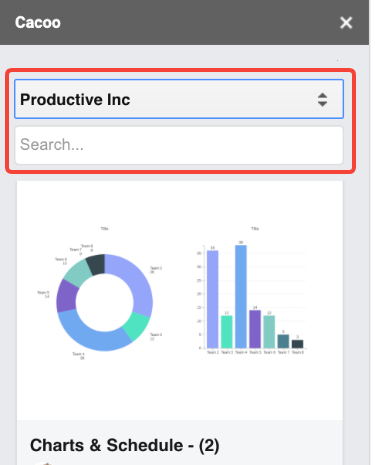The image size is (375, 465).
Task: Click the Cacoo panel header title
Action: (38, 23)
